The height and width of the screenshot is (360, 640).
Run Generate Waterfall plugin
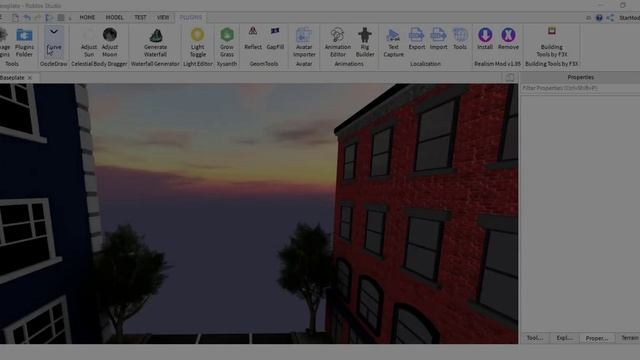tap(156, 42)
